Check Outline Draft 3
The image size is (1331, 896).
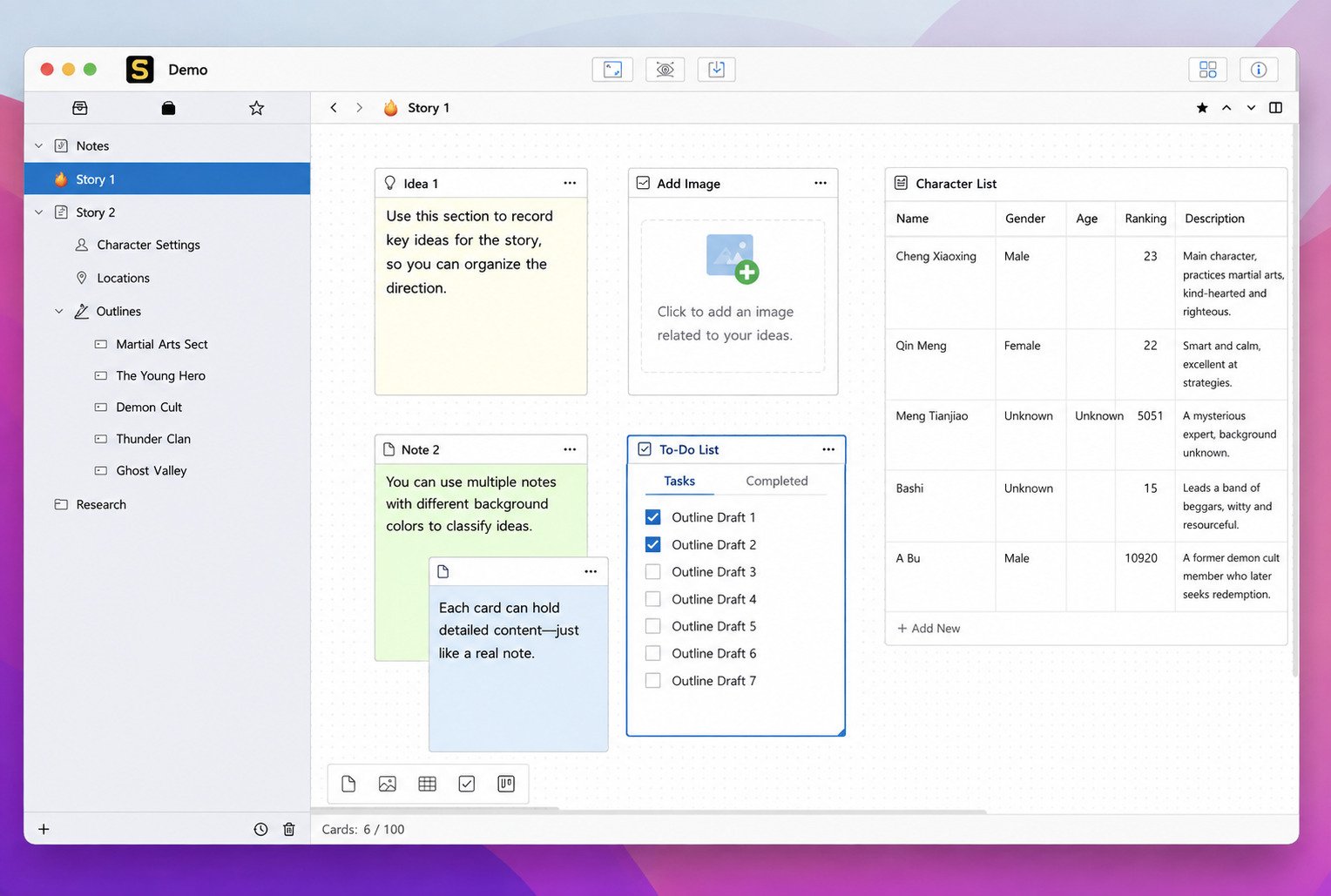[652, 572]
